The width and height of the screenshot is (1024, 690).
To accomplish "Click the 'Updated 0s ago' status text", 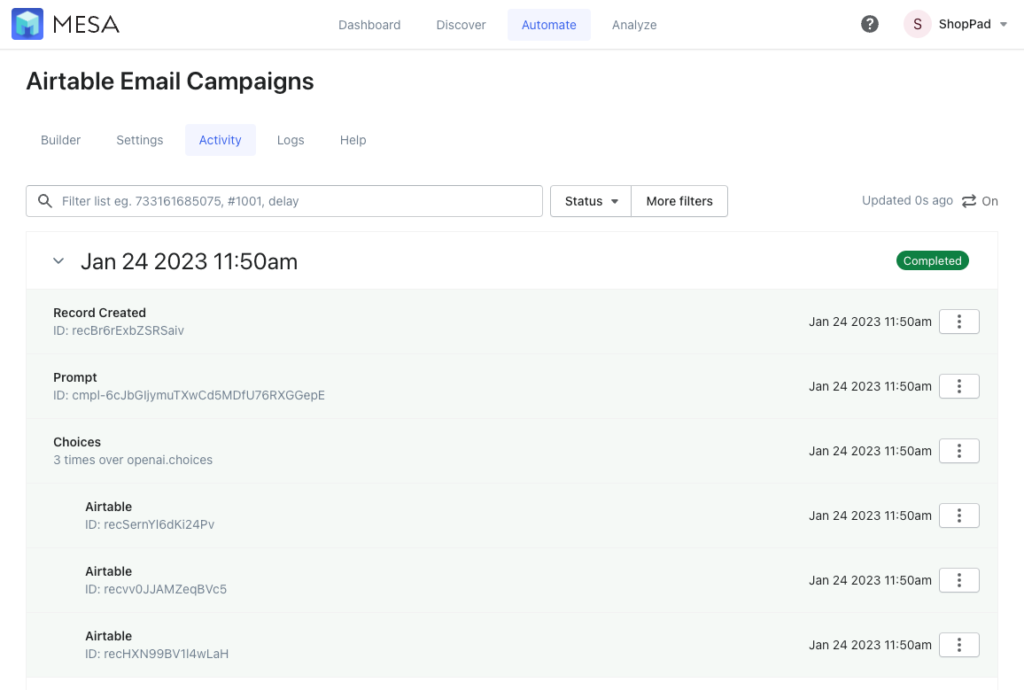I will click(x=906, y=200).
